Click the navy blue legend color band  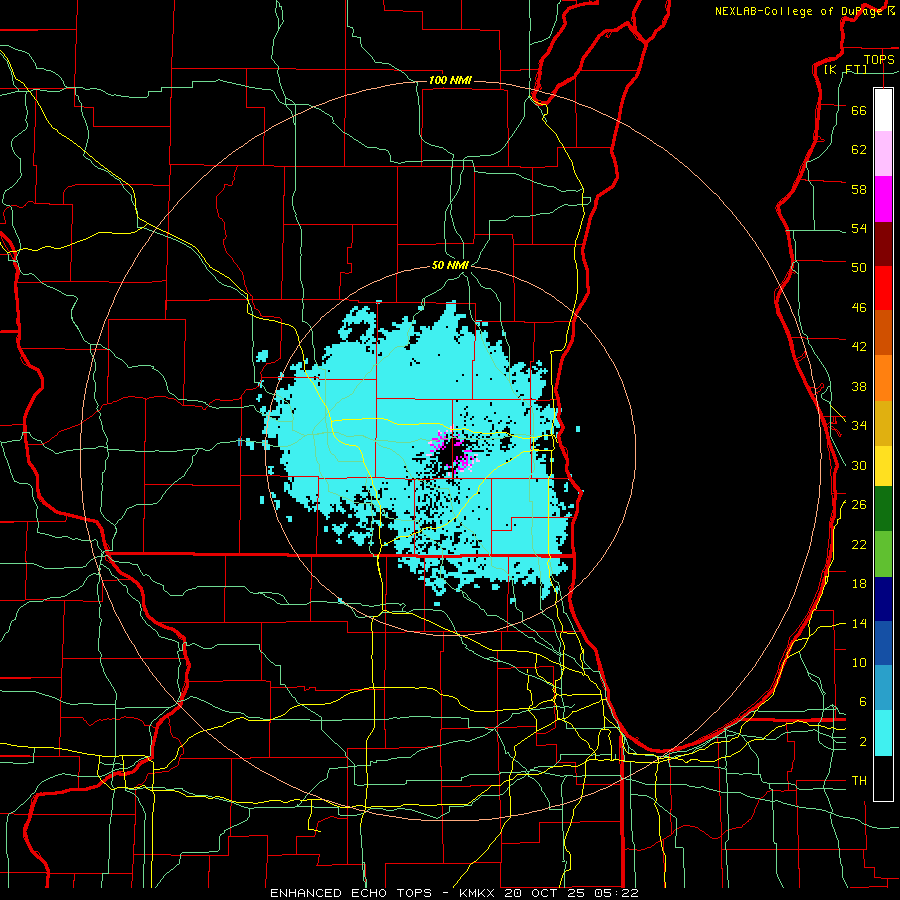[x=883, y=599]
